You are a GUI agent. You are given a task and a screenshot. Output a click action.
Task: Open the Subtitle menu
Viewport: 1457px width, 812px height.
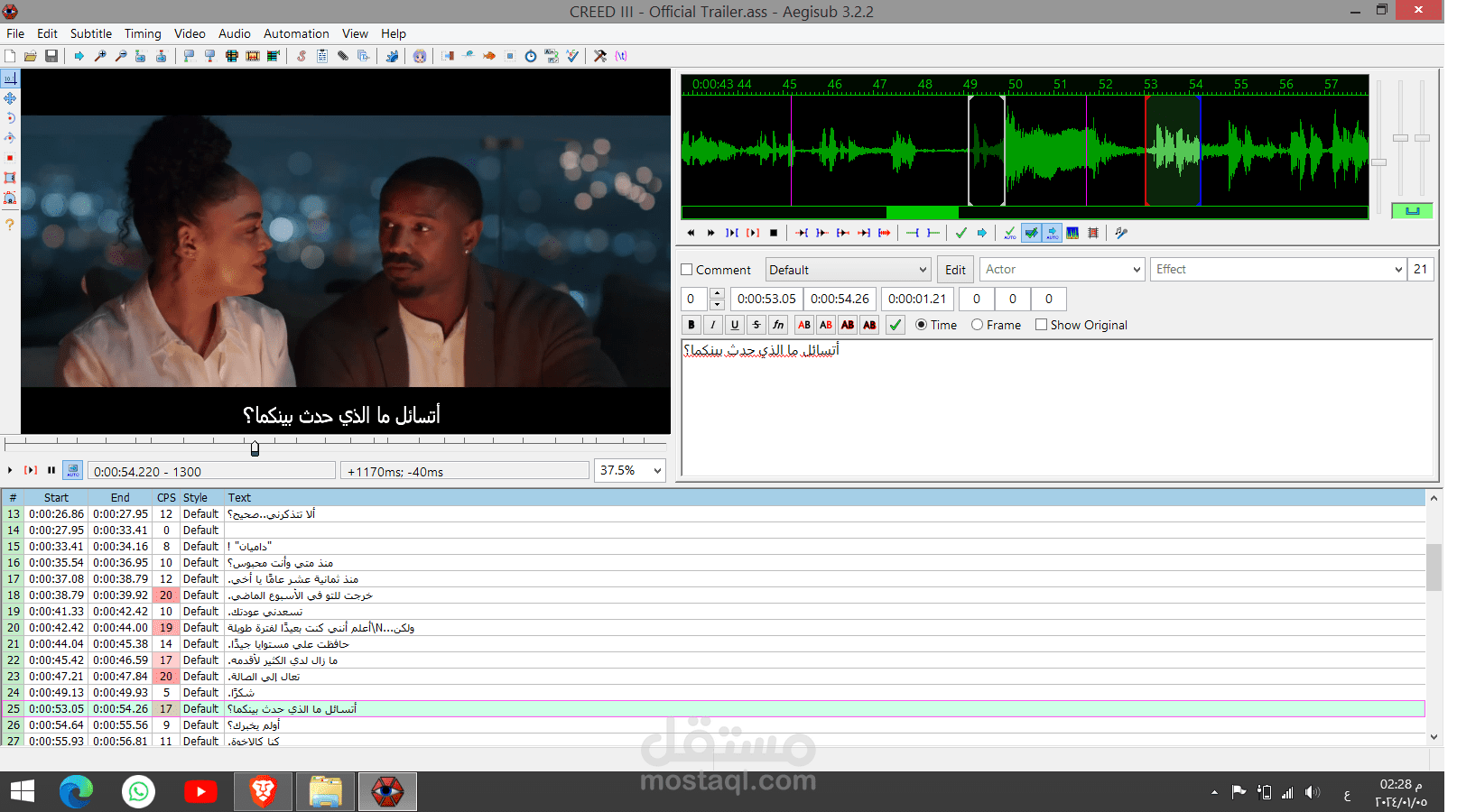pos(91,33)
